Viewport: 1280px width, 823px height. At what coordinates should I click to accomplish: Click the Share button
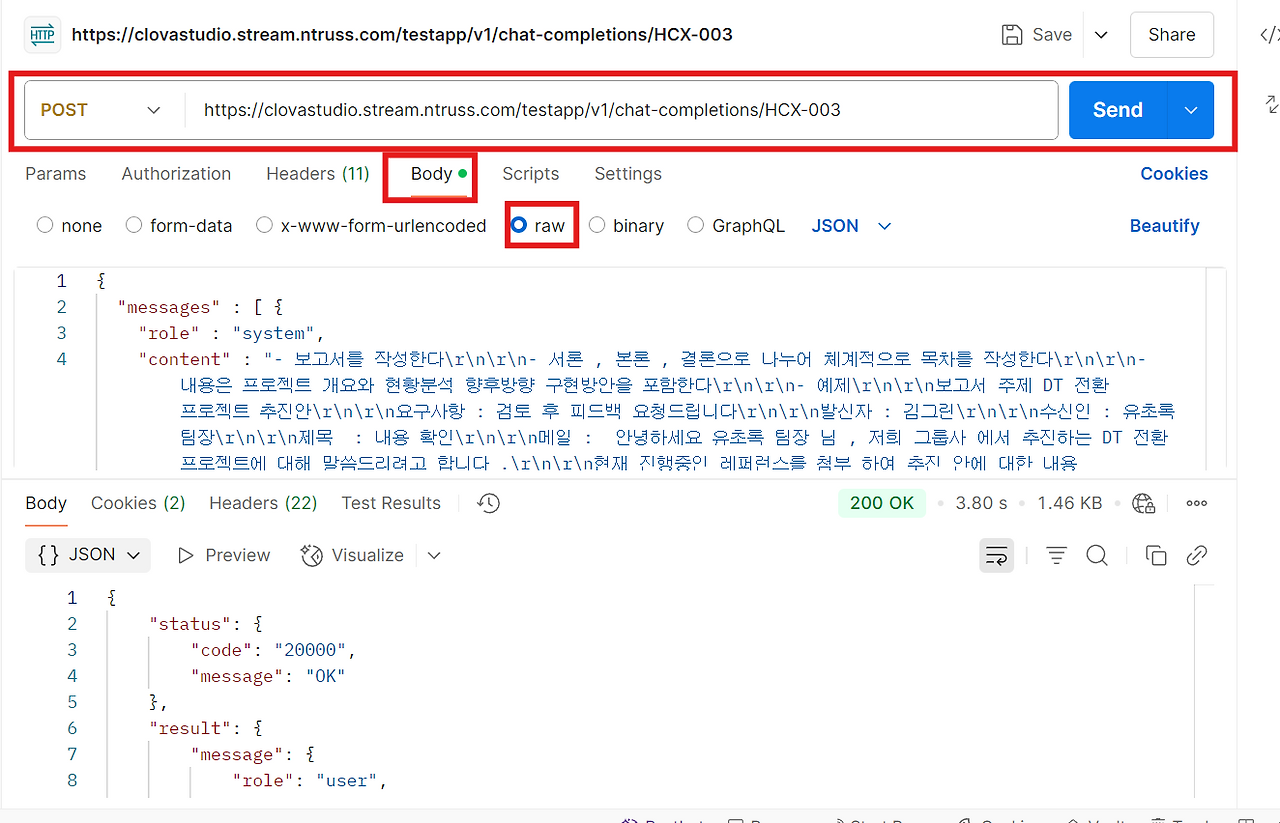point(1172,35)
